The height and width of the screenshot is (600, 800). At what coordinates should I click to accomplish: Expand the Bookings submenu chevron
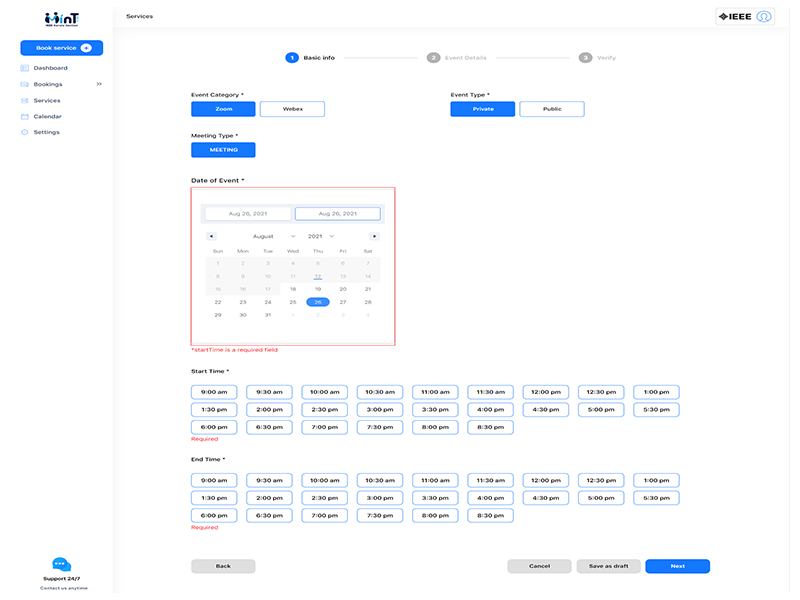98,84
